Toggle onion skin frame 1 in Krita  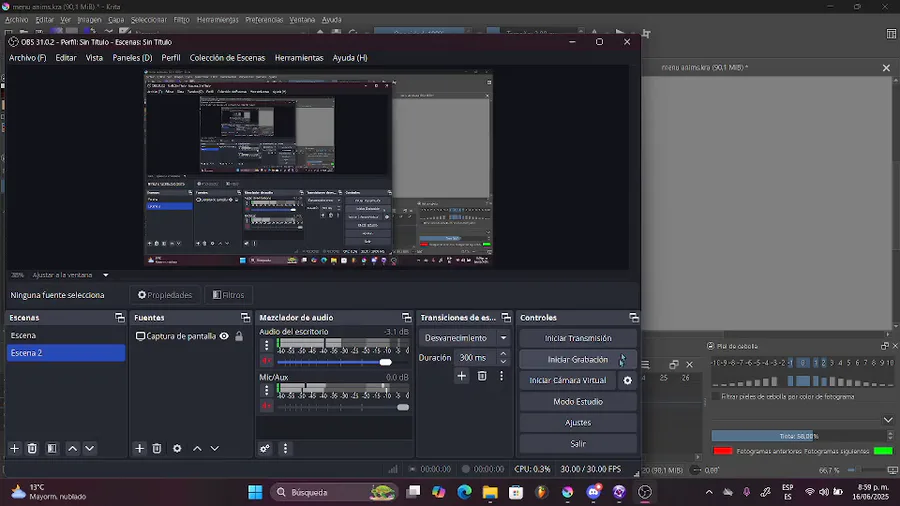point(815,363)
